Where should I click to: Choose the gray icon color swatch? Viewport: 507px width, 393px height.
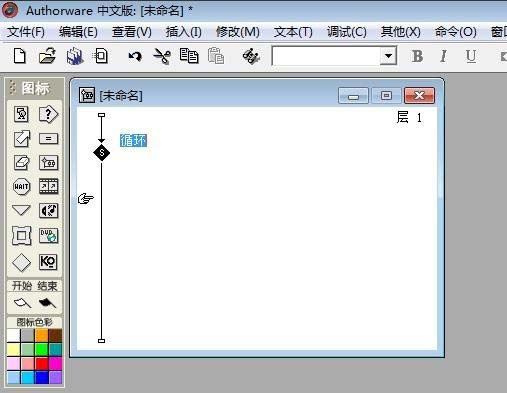(28, 336)
